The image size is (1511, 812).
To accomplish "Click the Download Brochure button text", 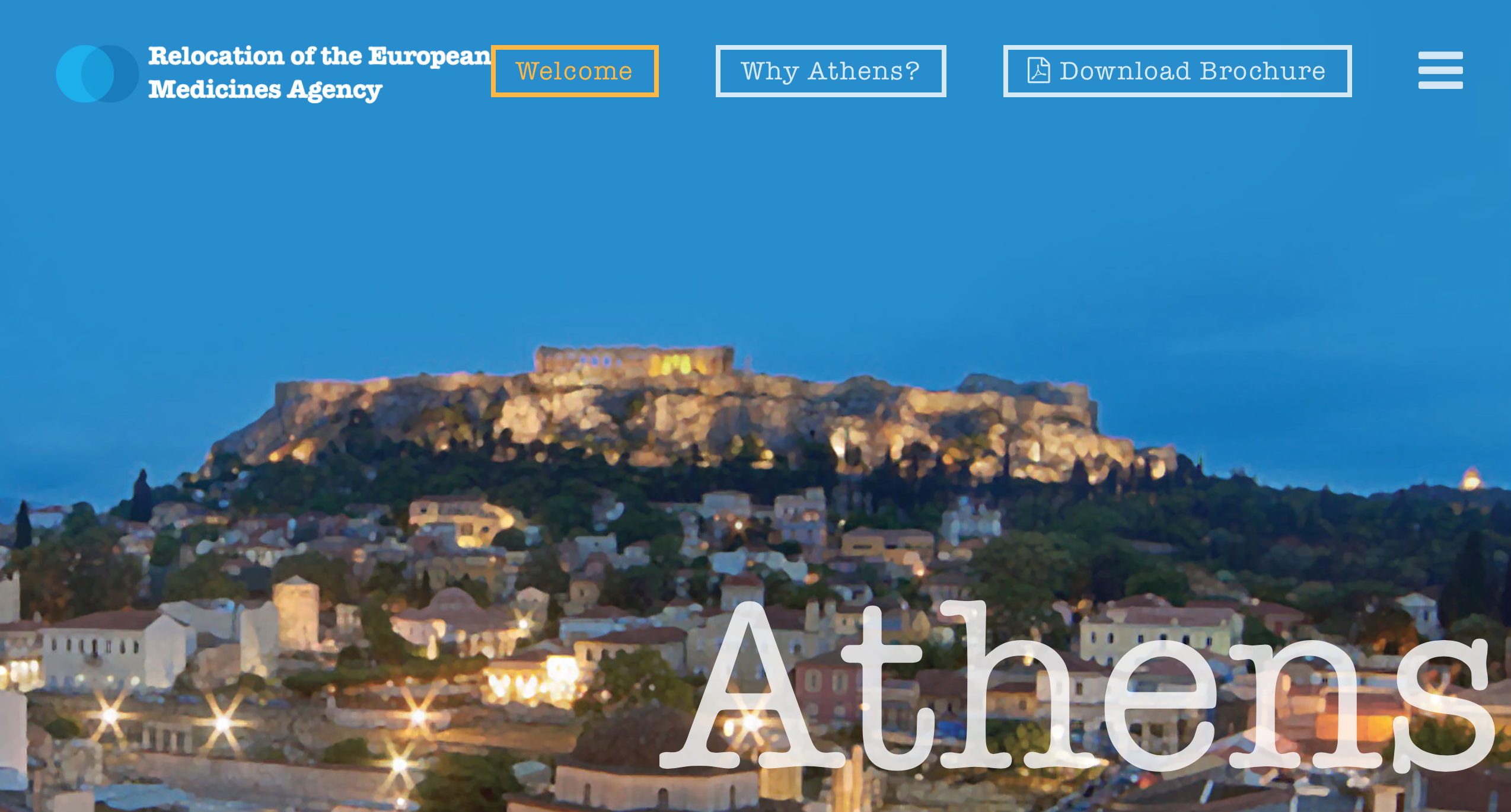I will coord(1193,71).
